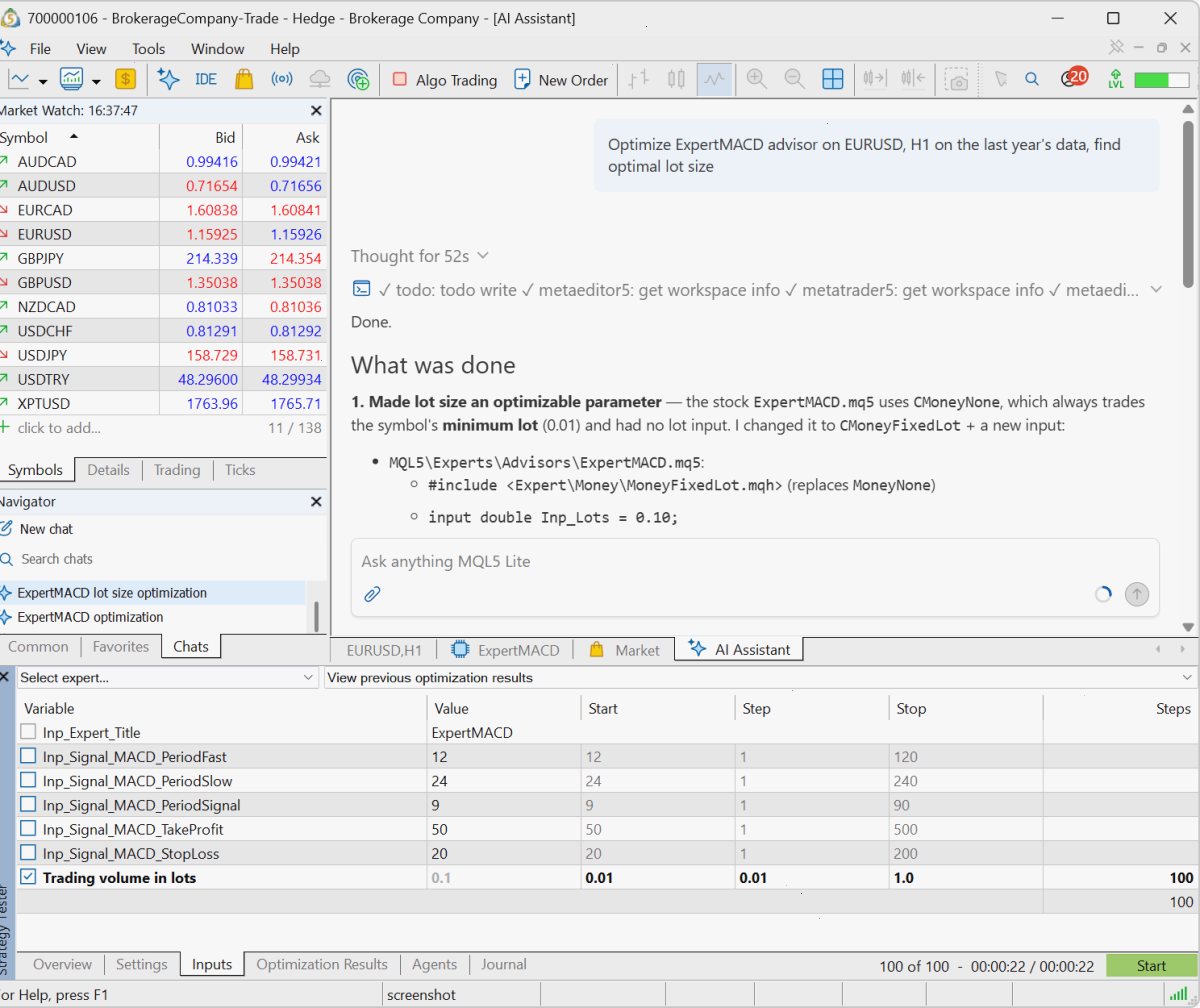The height and width of the screenshot is (1008, 1200).
Task: Click the paperclip attach icon in chat
Action: point(372,594)
